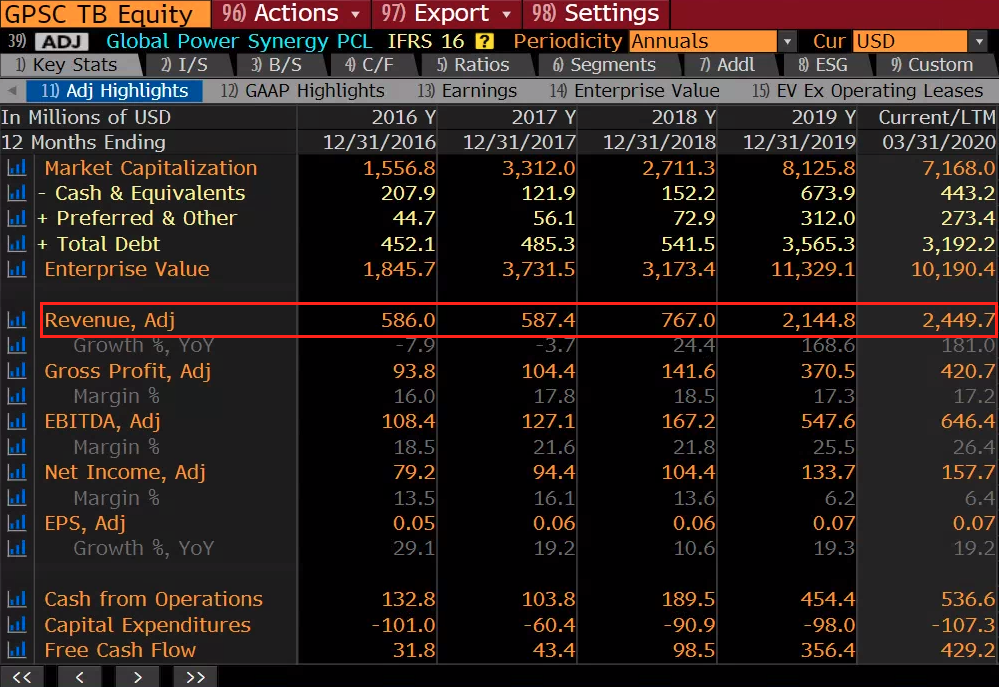Click chart icon next to Free Cash Flow

pyautogui.click(x=17, y=650)
